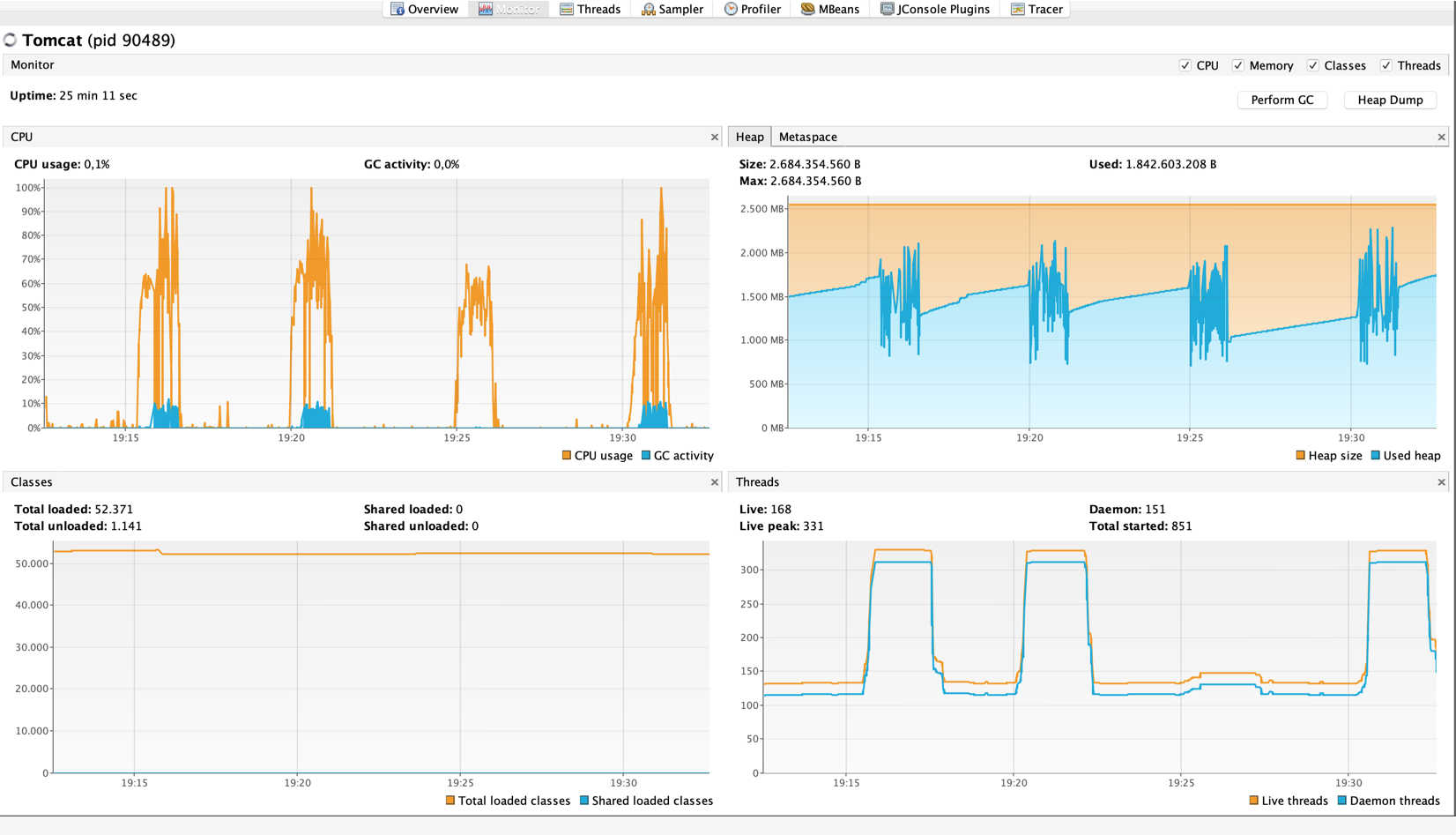Switch to the Metaspace tab
This screenshot has width=1456, height=835.
point(807,137)
